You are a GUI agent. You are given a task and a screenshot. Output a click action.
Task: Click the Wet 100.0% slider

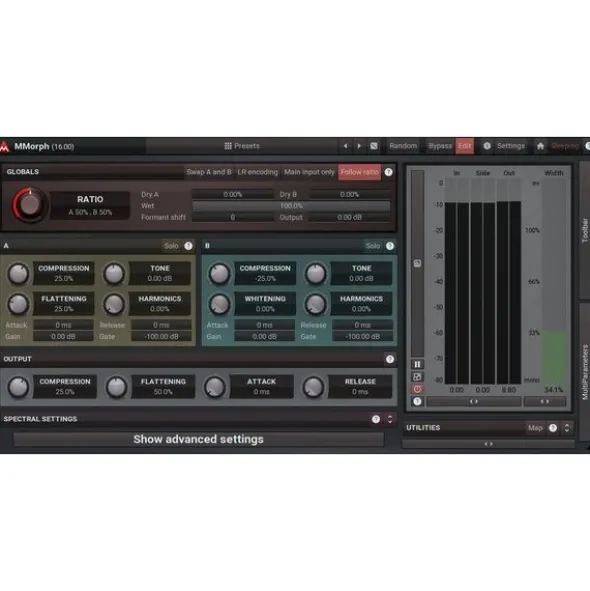coord(291,206)
